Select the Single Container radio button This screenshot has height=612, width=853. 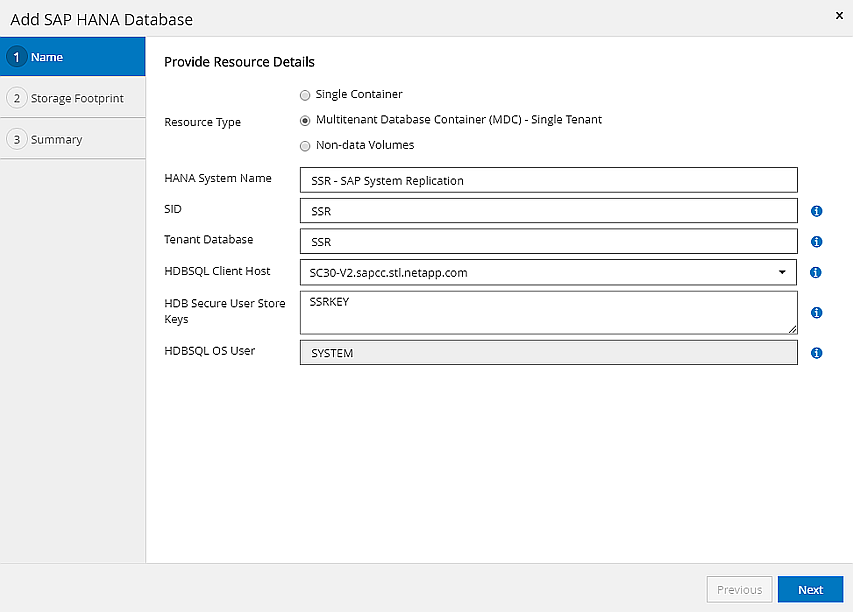tap(305, 95)
